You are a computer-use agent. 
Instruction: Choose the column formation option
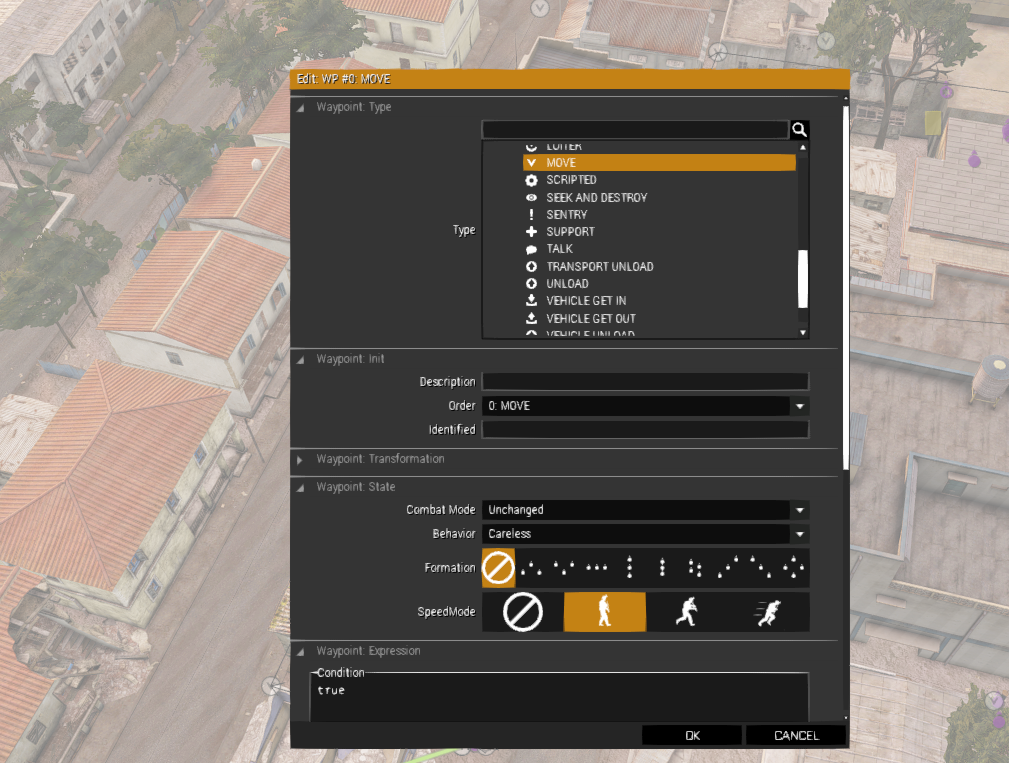pyautogui.click(x=629, y=567)
